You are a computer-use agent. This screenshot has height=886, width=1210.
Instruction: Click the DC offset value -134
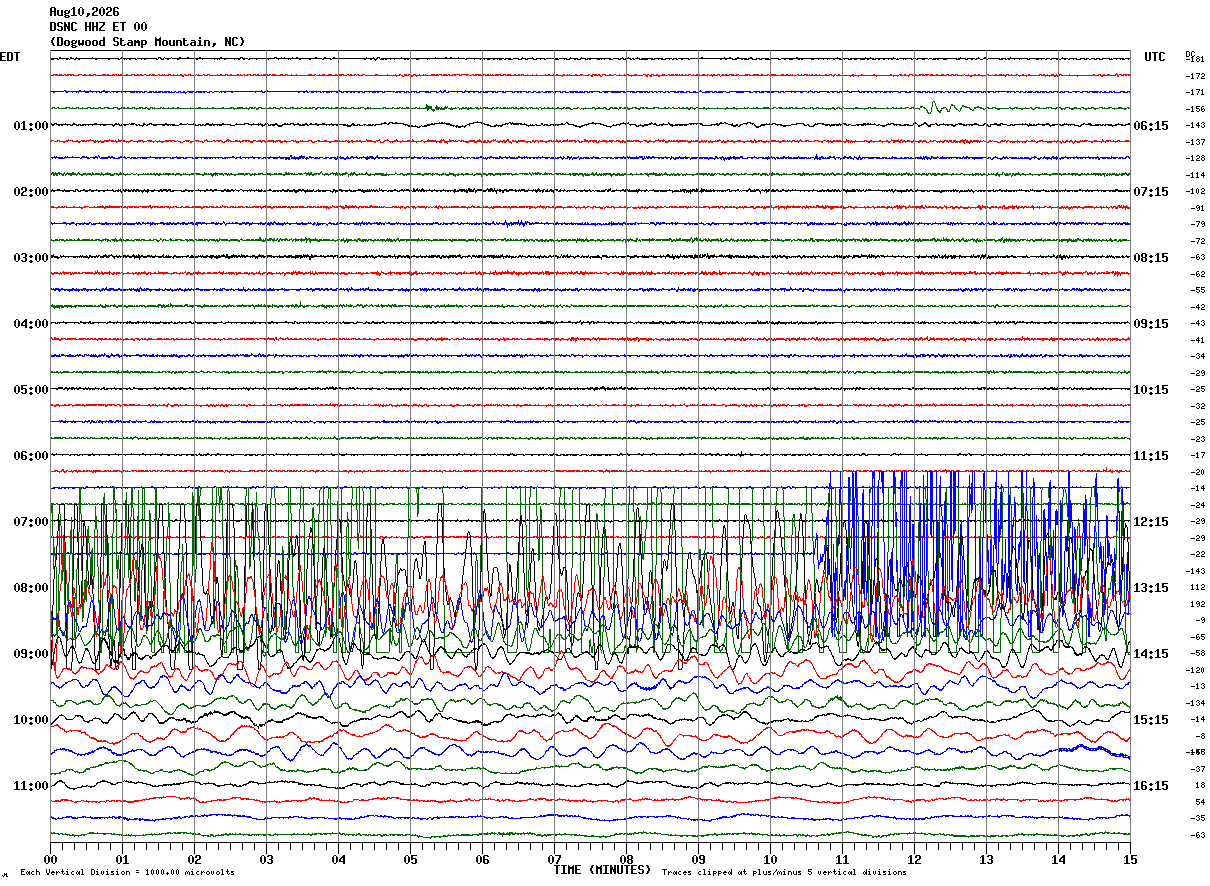[x=1195, y=703]
